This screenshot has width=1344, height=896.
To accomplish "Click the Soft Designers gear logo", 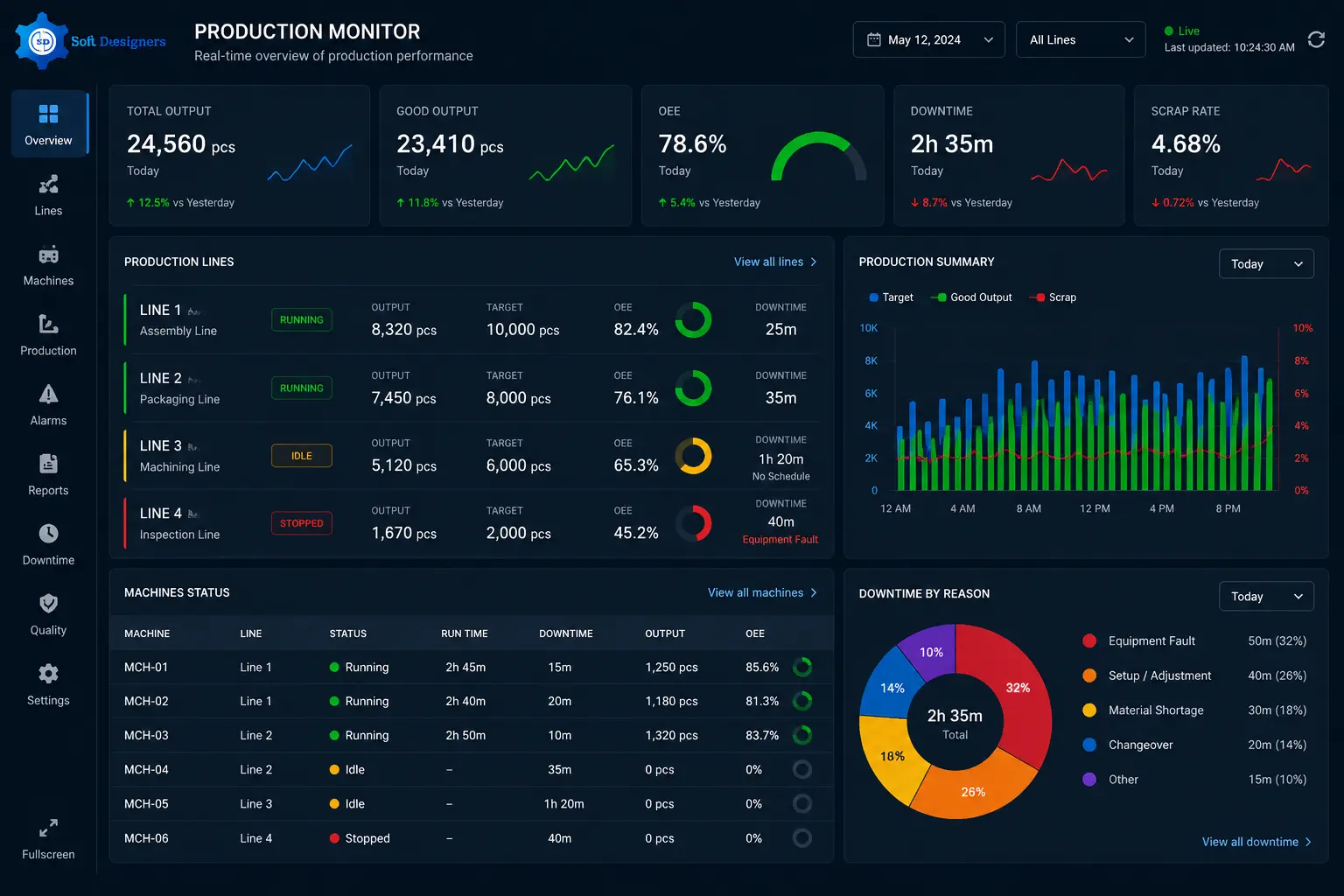I will pyautogui.click(x=42, y=40).
